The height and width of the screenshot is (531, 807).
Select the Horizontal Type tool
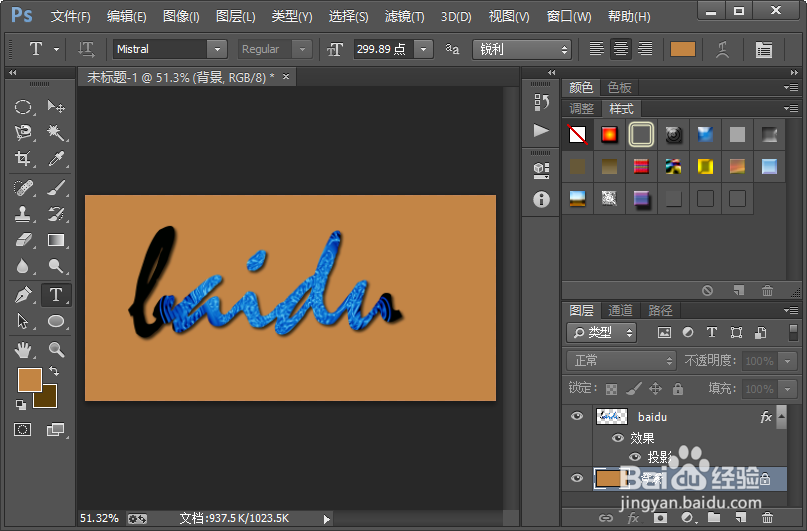point(56,295)
